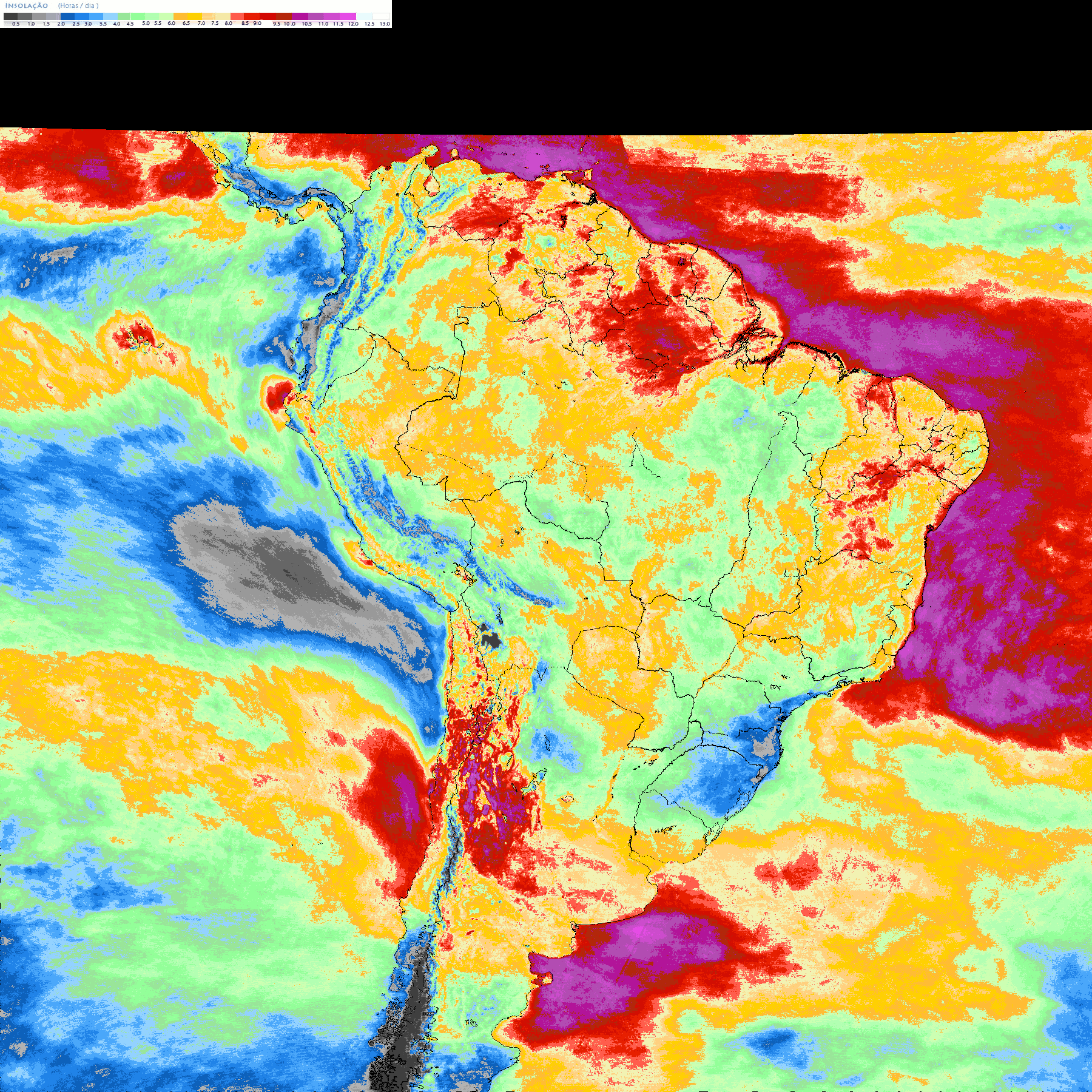
Task: Click the '6.0' legend value
Action: [x=171, y=23]
